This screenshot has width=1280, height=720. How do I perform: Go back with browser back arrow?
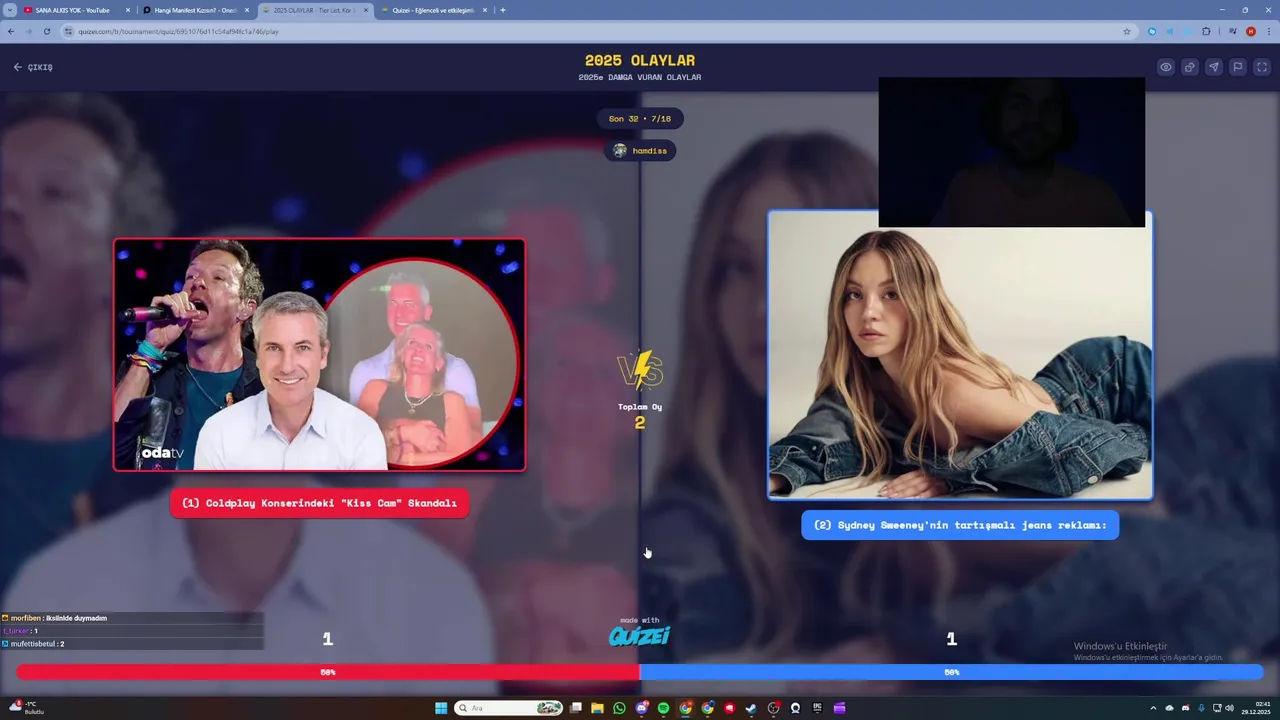pyautogui.click(x=11, y=31)
